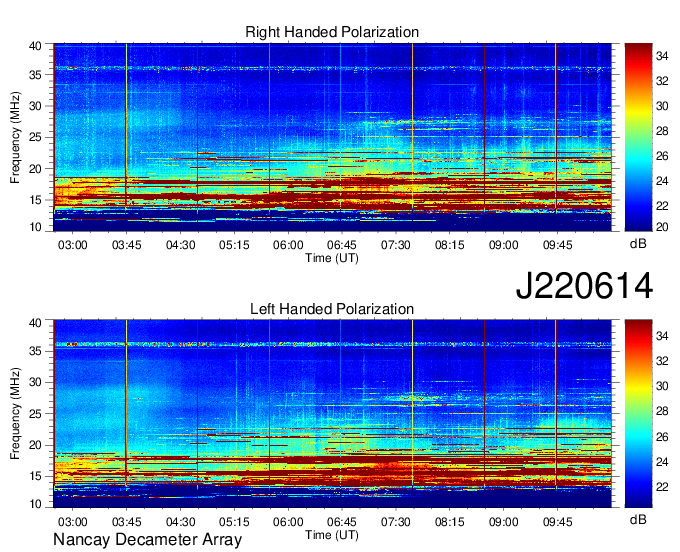Image resolution: width=680 pixels, height=552 pixels.
Task: Click the 25 MHz tick on Left Handed plot
Action: coord(35,414)
